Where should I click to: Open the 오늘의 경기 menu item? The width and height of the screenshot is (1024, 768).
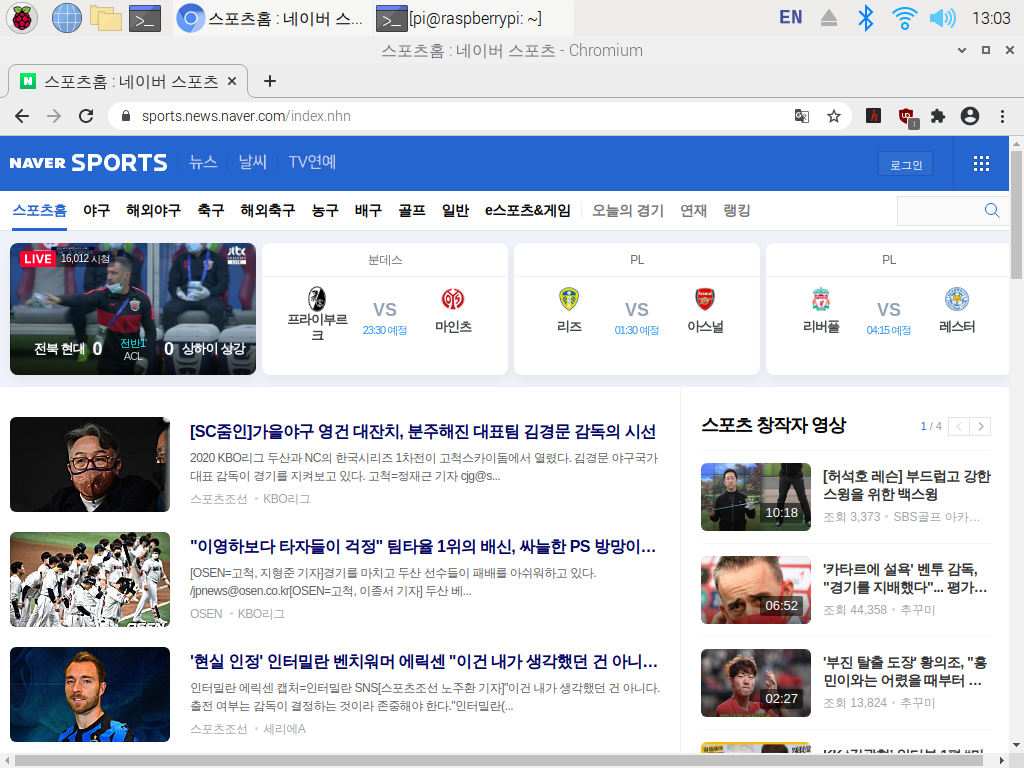click(628, 211)
